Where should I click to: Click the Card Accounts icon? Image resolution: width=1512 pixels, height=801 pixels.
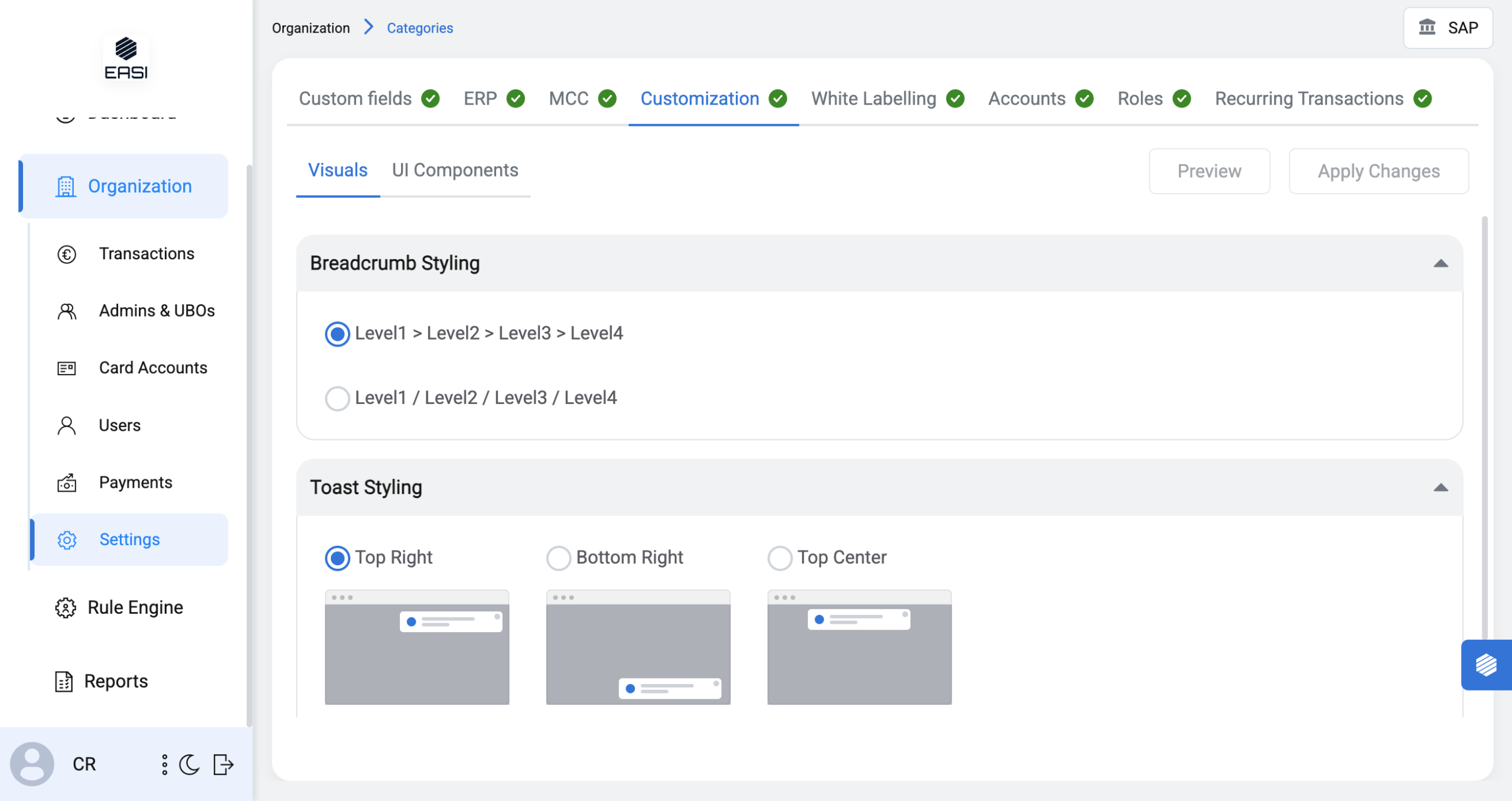tap(67, 368)
